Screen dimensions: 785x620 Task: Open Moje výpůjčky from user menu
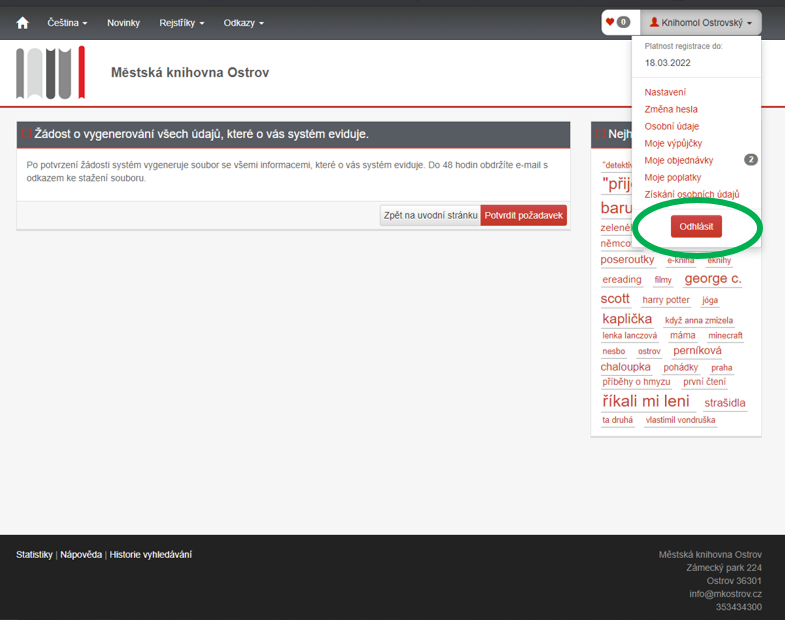(674, 143)
